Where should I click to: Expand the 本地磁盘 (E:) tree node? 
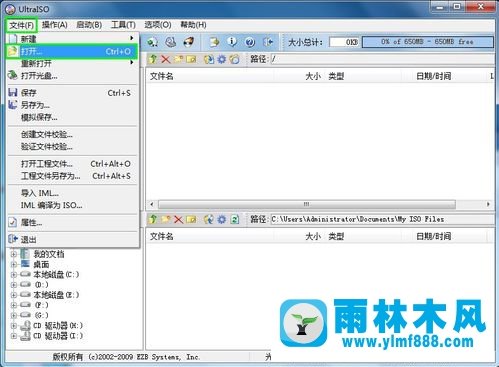click(x=14, y=295)
